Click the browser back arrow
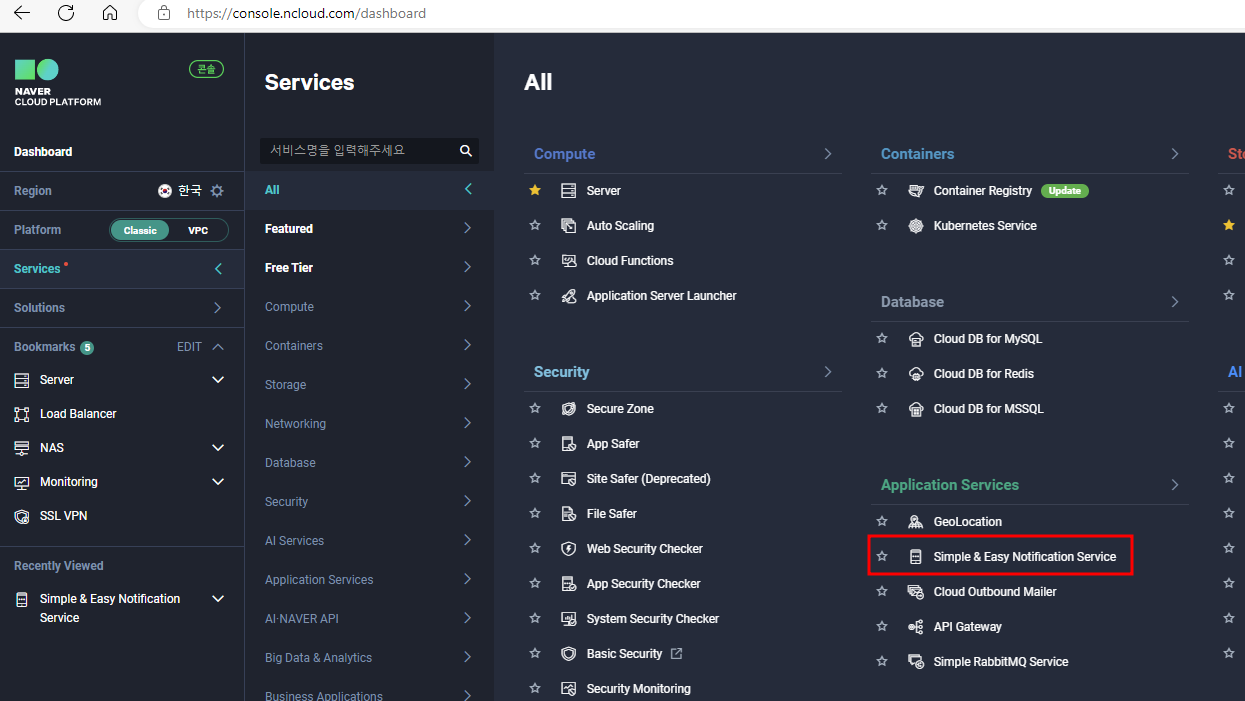 [21, 13]
